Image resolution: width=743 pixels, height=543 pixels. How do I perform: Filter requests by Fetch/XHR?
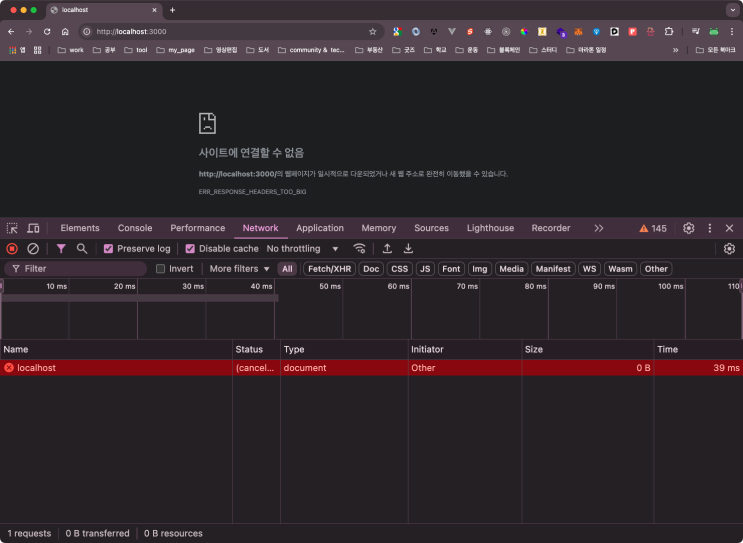329,269
